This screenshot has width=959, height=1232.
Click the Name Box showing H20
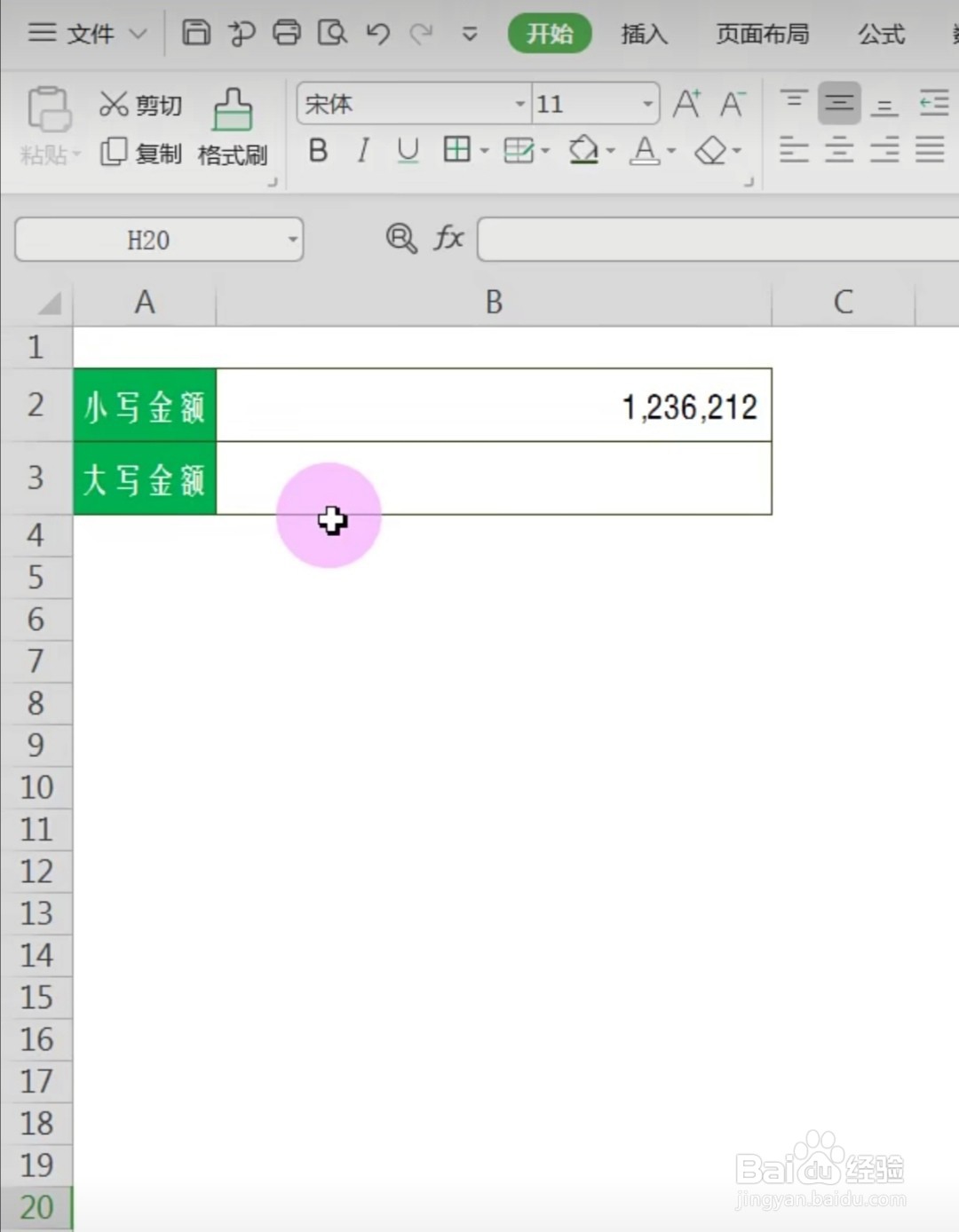click(148, 240)
